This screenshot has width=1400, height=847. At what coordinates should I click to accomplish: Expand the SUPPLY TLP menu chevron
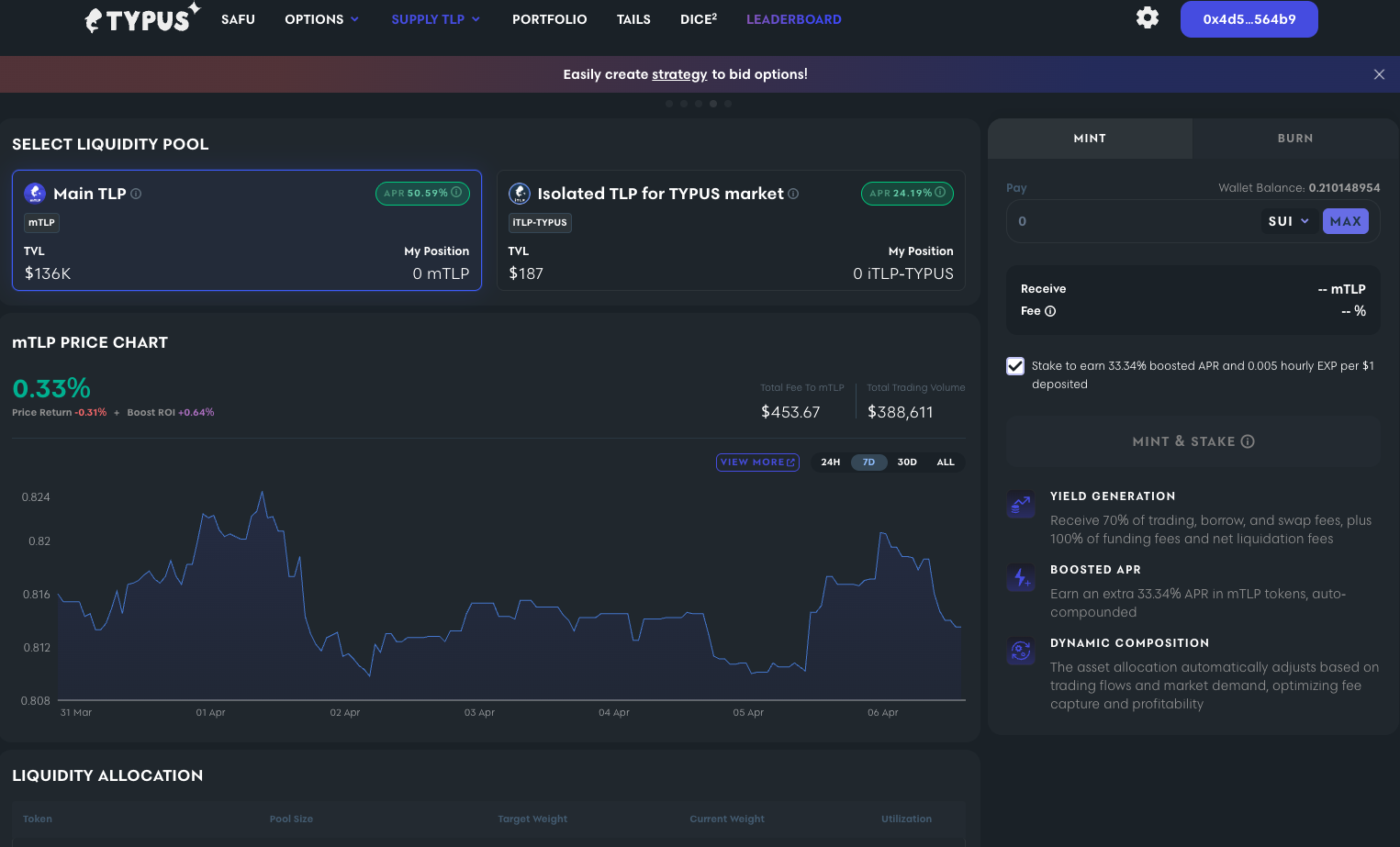[x=476, y=18]
